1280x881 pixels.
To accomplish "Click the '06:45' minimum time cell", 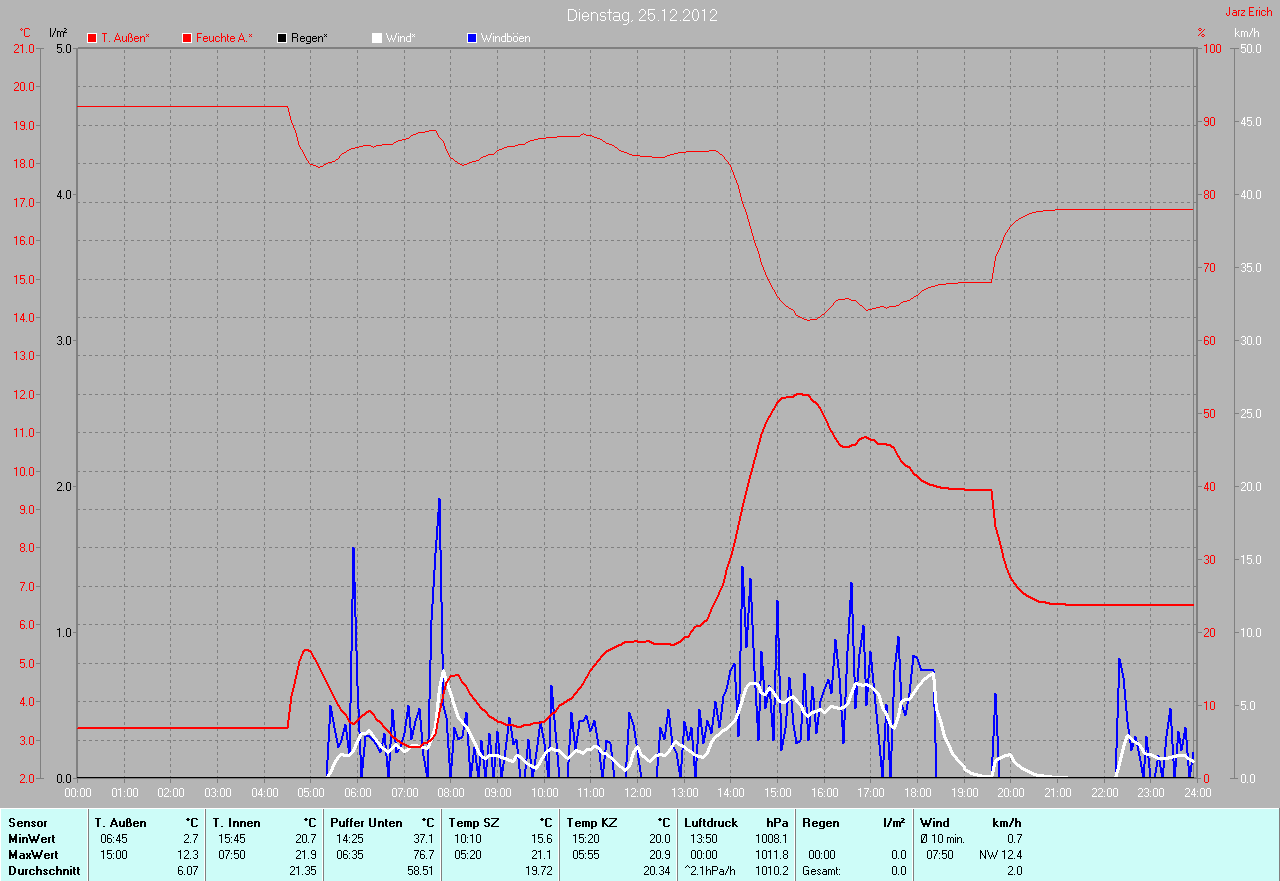I will point(115,839).
